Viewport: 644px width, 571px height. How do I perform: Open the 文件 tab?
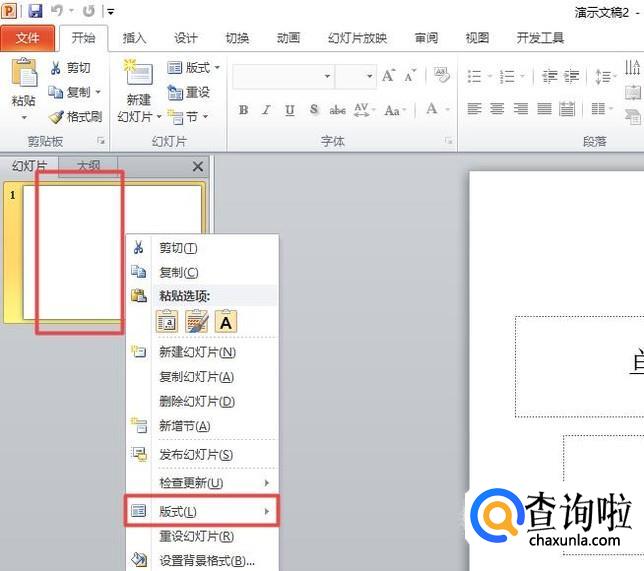tap(27, 38)
